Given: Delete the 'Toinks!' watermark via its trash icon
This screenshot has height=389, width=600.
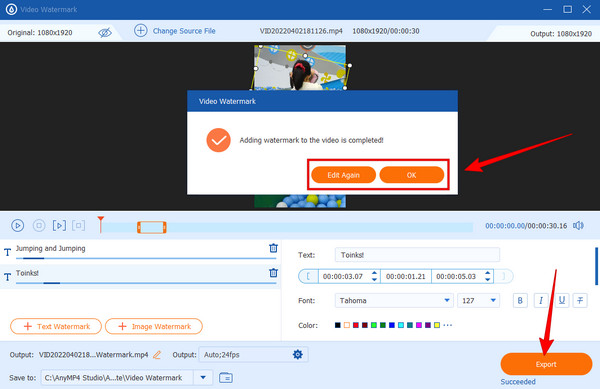Looking at the screenshot, I should [x=273, y=273].
